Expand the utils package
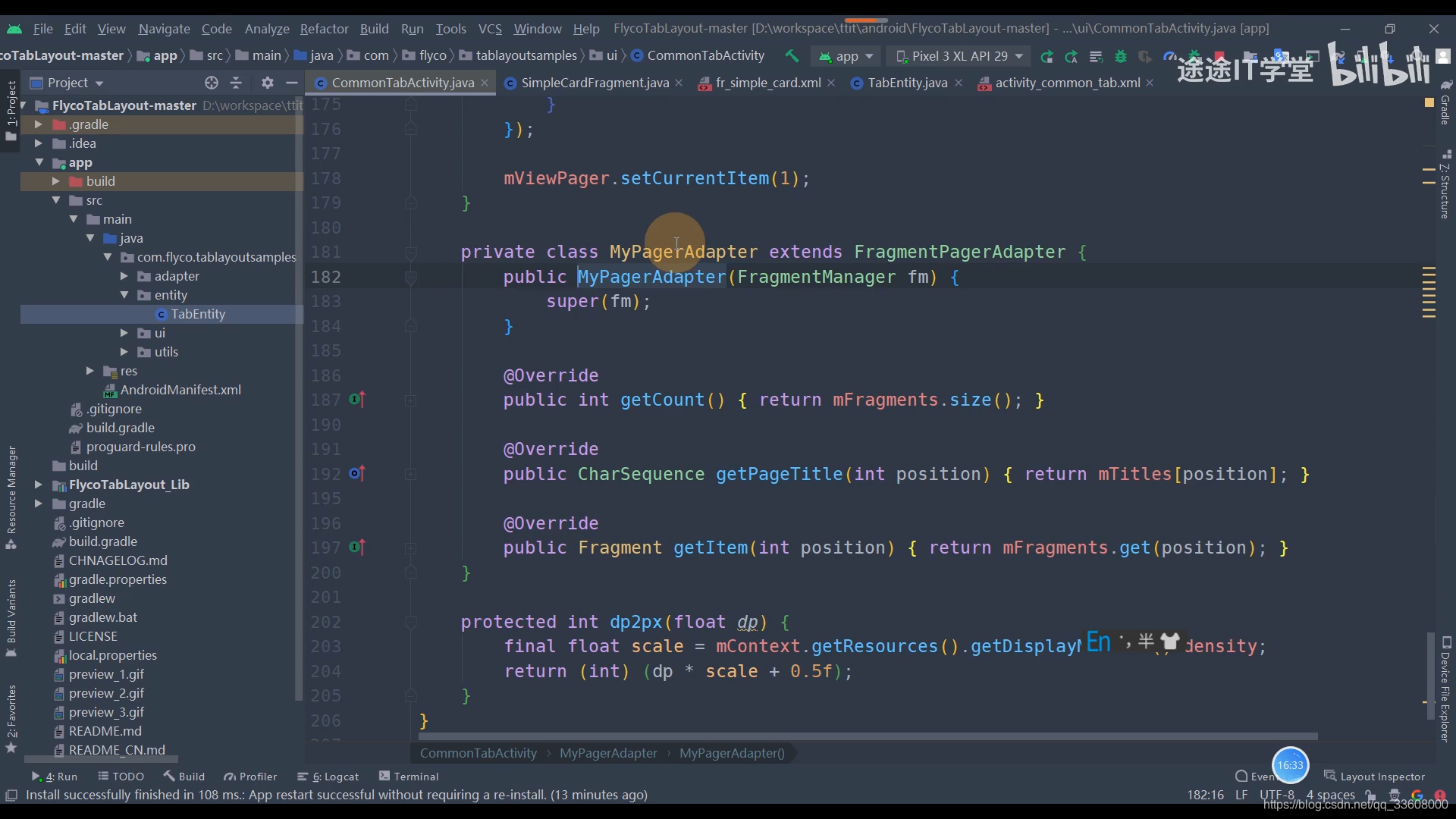The height and width of the screenshot is (819, 1456). (124, 352)
